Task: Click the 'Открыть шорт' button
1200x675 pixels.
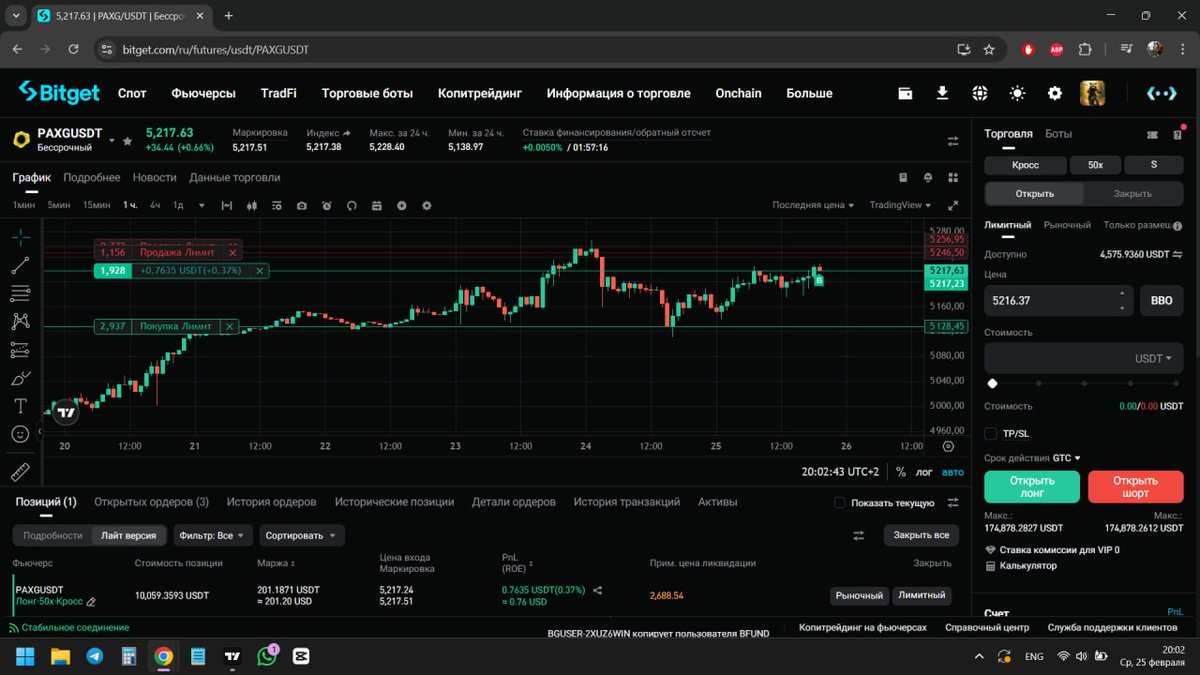Action: pyautogui.click(x=1135, y=487)
